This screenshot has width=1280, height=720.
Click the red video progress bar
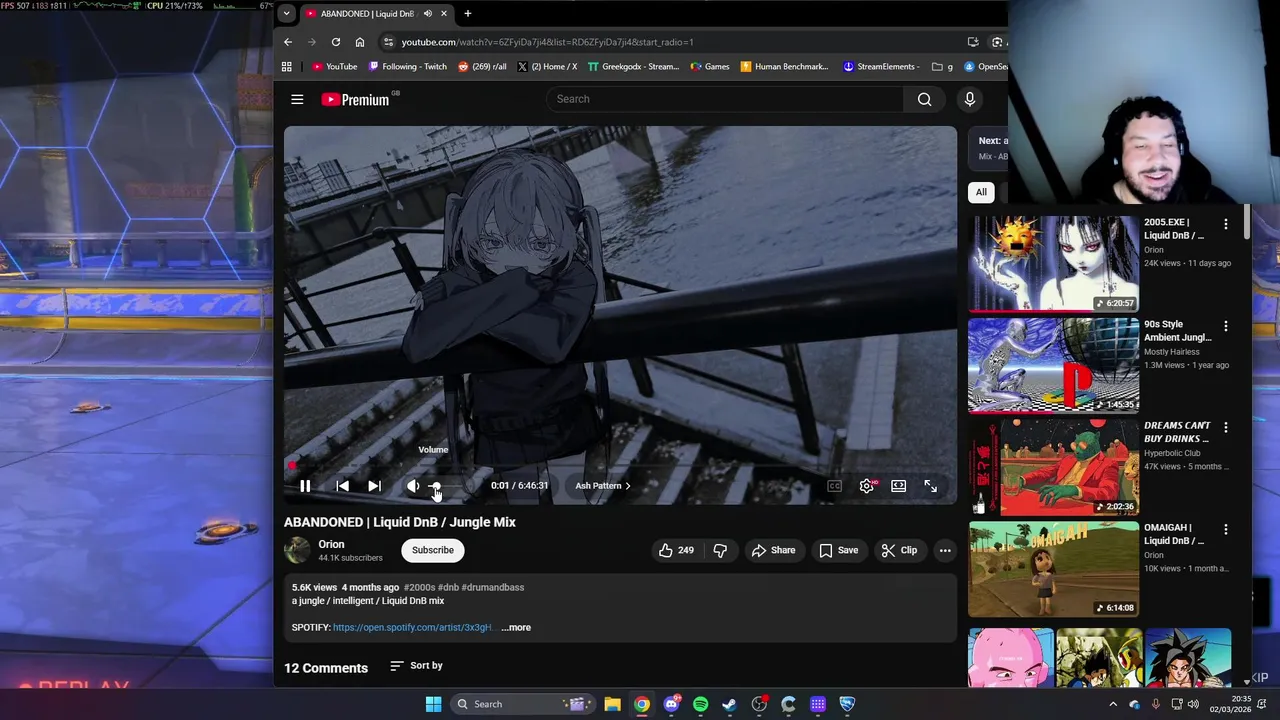[x=620, y=466]
